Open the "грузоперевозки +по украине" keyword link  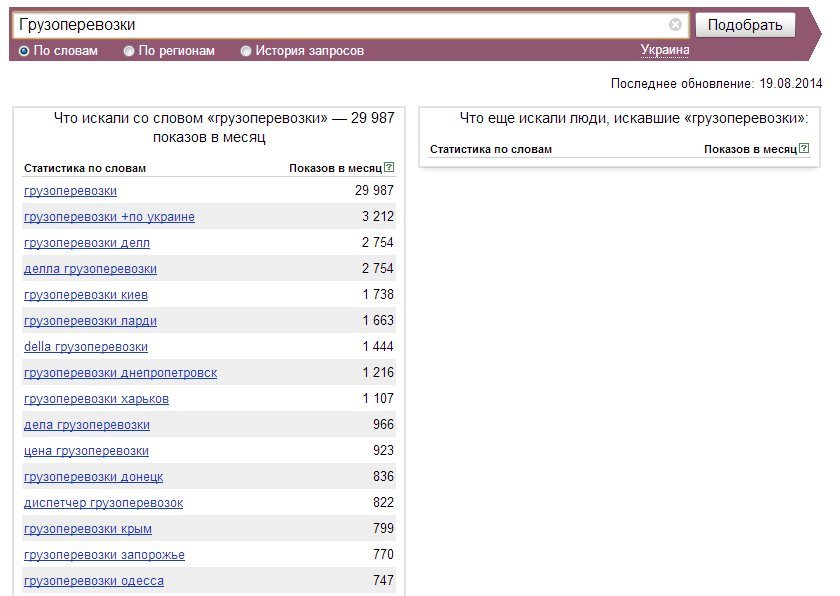pyautogui.click(x=109, y=217)
